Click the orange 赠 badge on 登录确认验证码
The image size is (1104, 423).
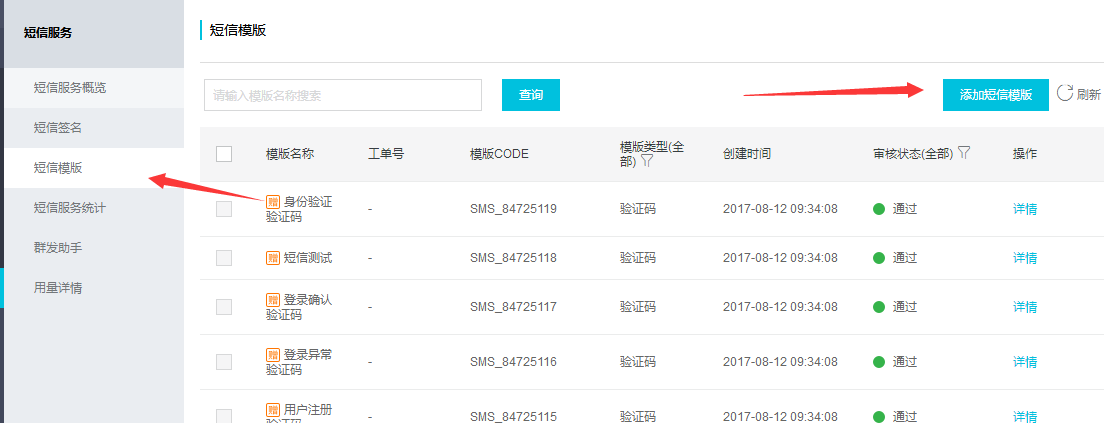point(273,299)
